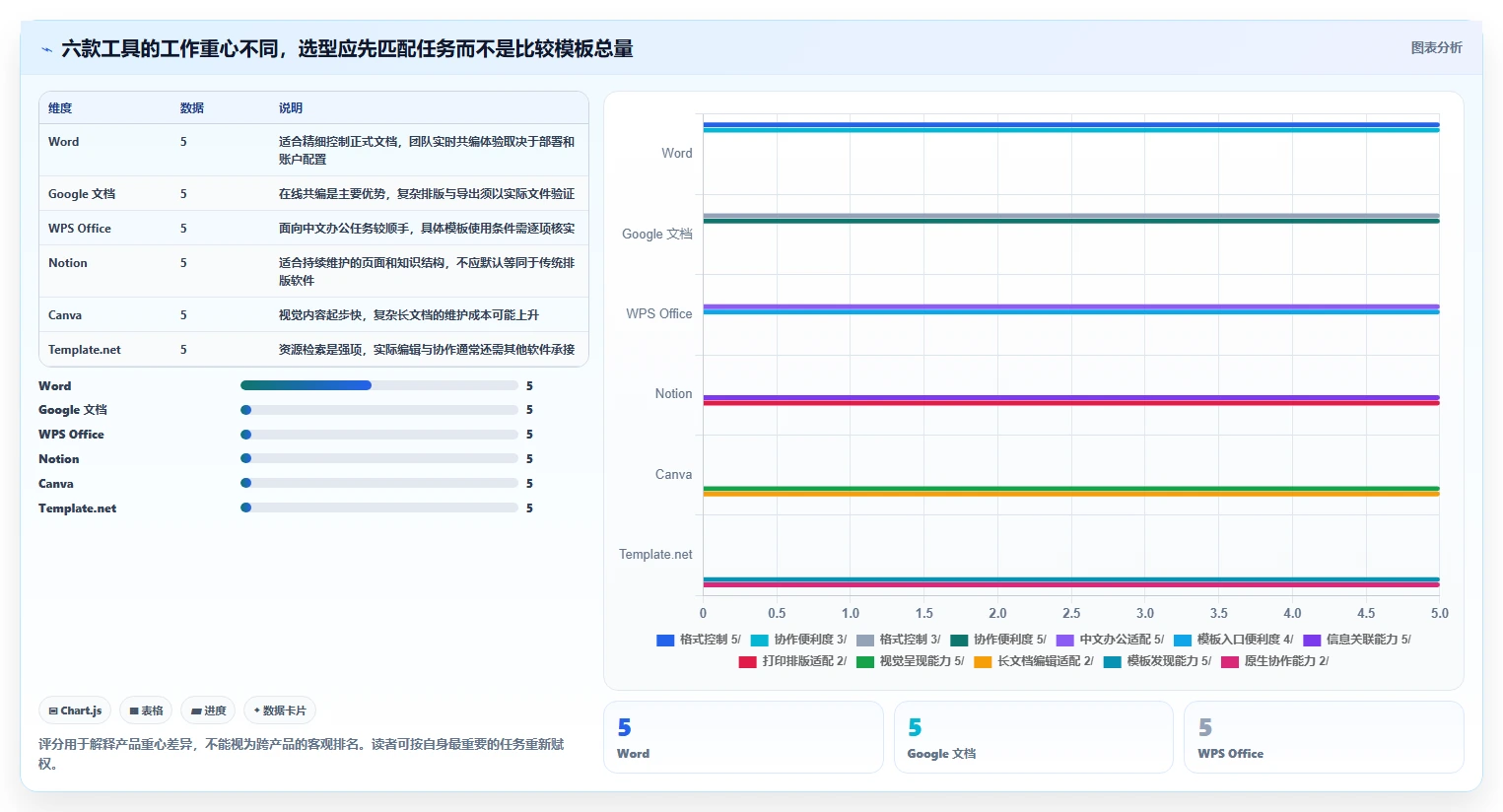Click the Canva y-axis label on chart
The width and height of the screenshot is (1503, 812).
(x=674, y=474)
